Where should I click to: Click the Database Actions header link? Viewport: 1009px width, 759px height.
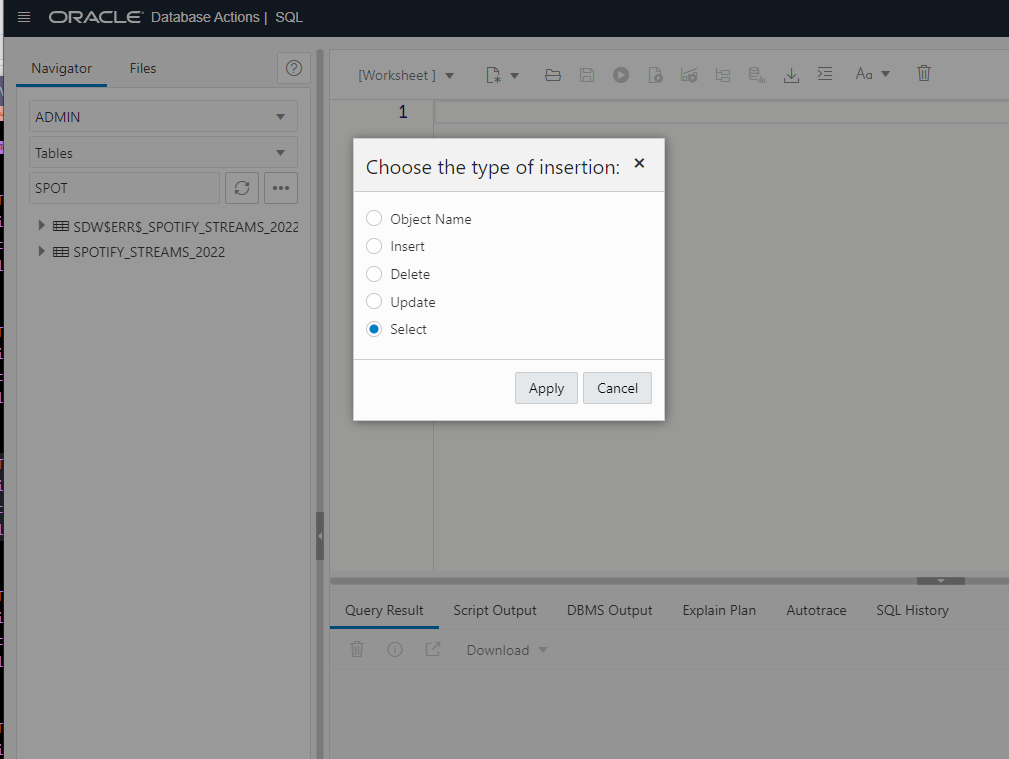tap(205, 17)
